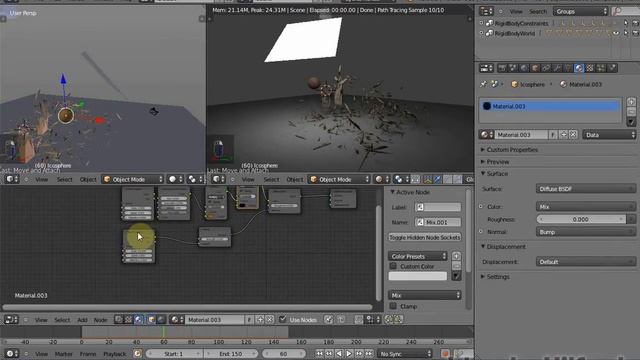Open material slot specials down arrow
Viewport: 640px width, 360px height.
click(631, 122)
